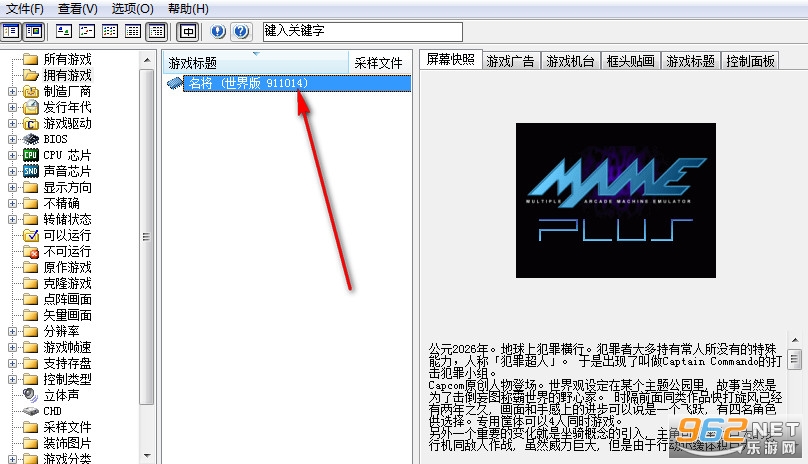Click the CHD disk drive icon
Screen dimensions: 808x464
pyautogui.click(x=31, y=411)
